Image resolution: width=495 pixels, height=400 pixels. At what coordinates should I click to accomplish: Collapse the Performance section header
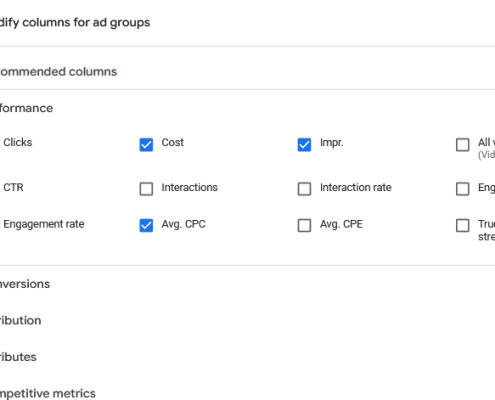(x=26, y=108)
